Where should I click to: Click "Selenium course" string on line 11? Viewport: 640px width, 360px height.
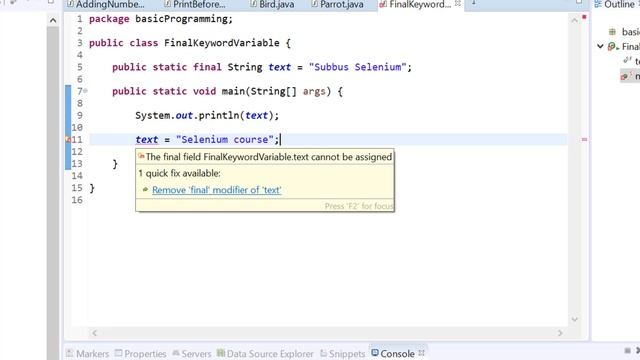[225, 140]
